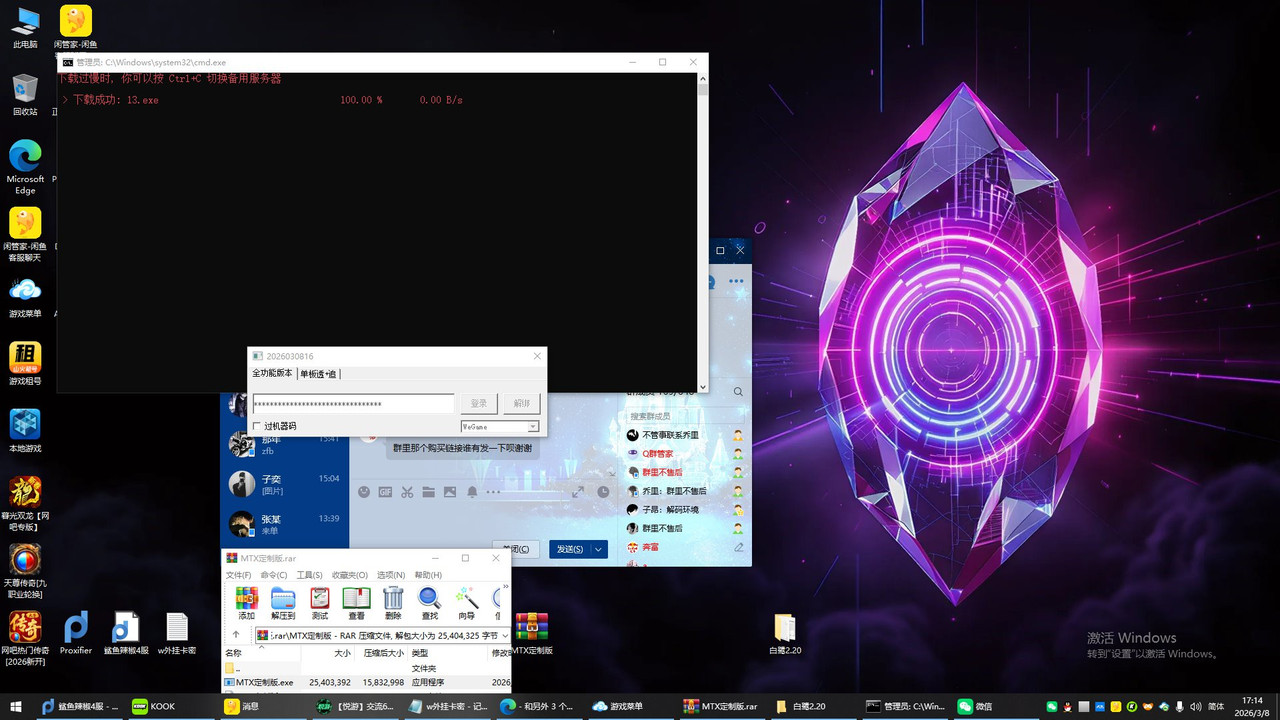Open the 文件(F) menu in WinRAR
The height and width of the screenshot is (720, 1280).
point(238,575)
